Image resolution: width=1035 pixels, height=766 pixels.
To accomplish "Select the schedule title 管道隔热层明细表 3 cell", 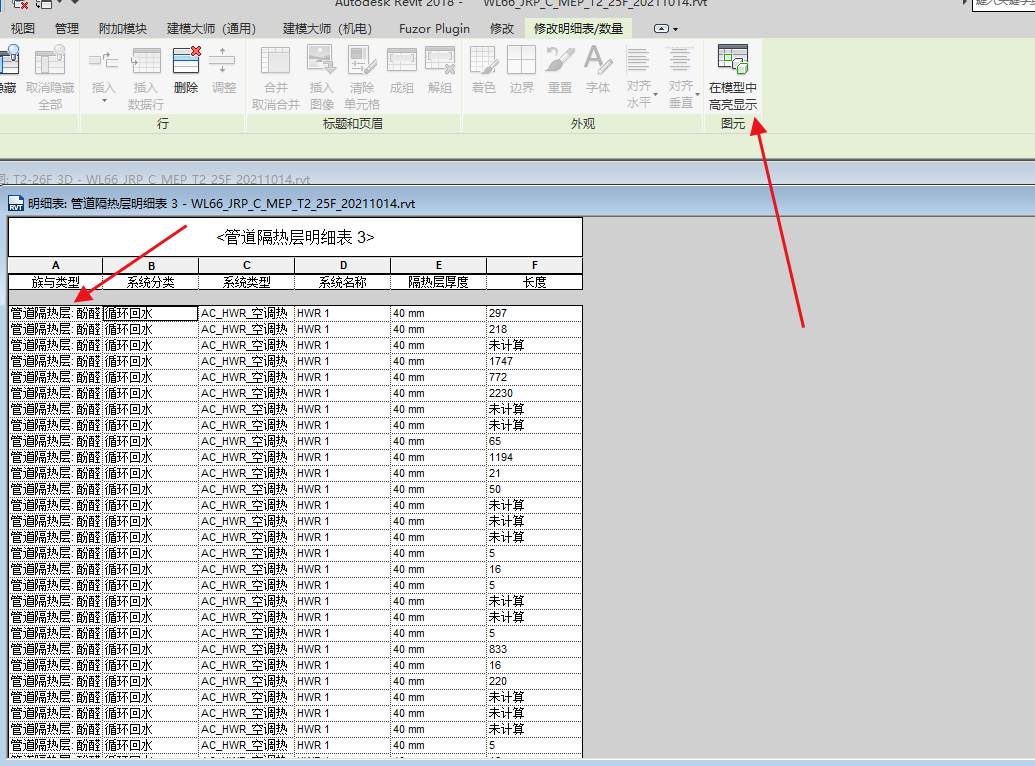I will coord(295,238).
